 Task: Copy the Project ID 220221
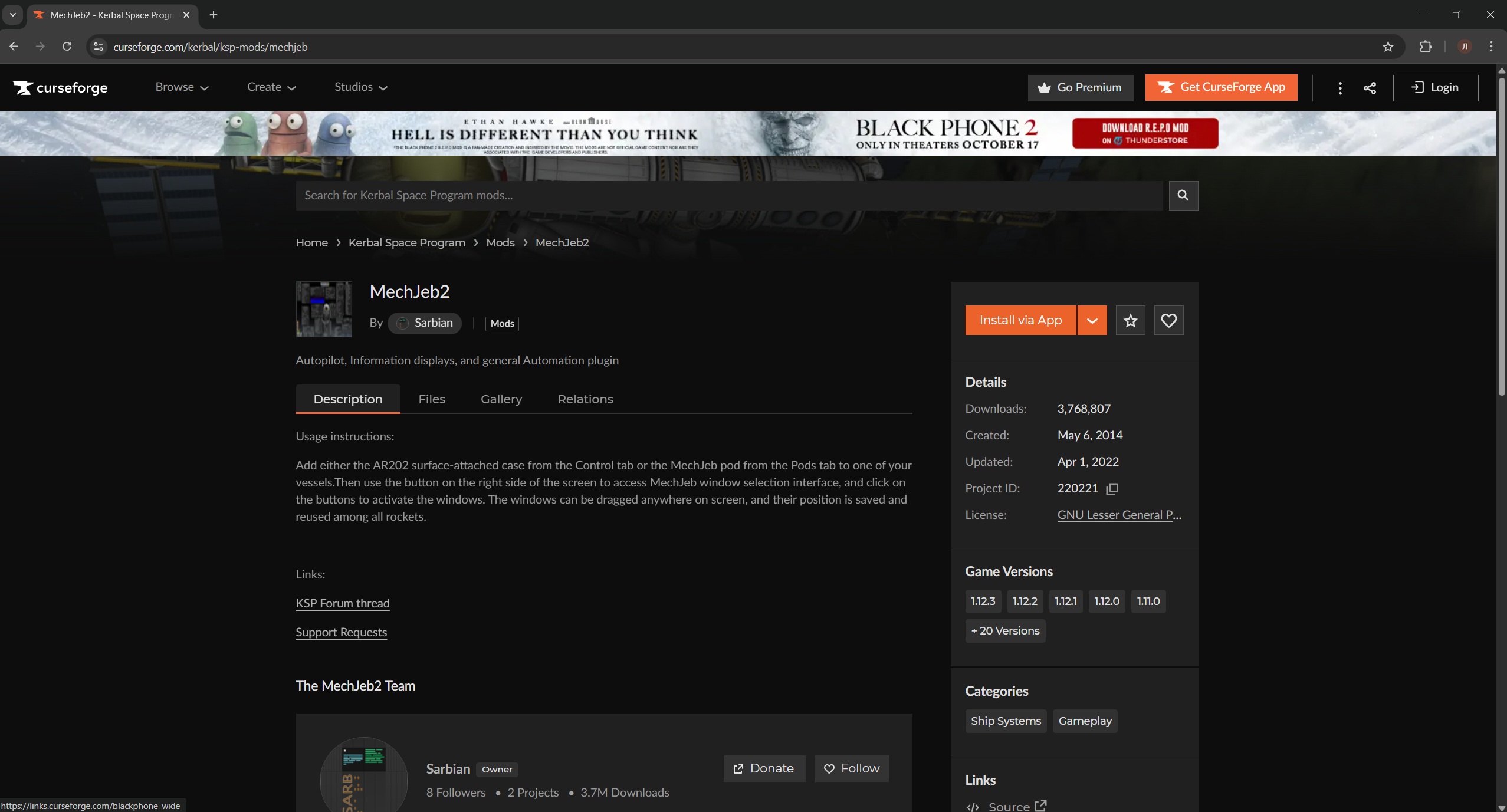1112,489
